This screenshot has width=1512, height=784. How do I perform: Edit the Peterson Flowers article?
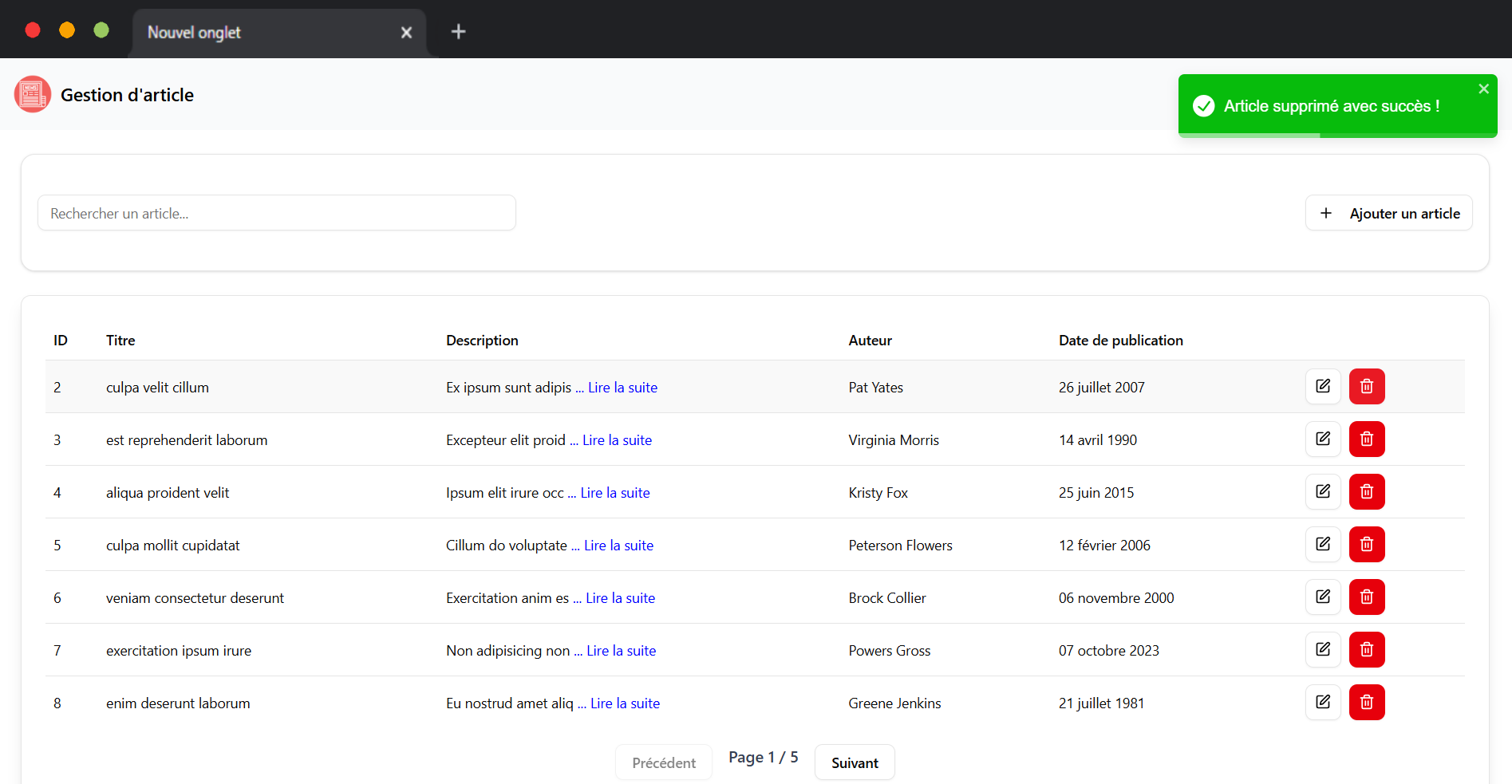pyautogui.click(x=1322, y=545)
